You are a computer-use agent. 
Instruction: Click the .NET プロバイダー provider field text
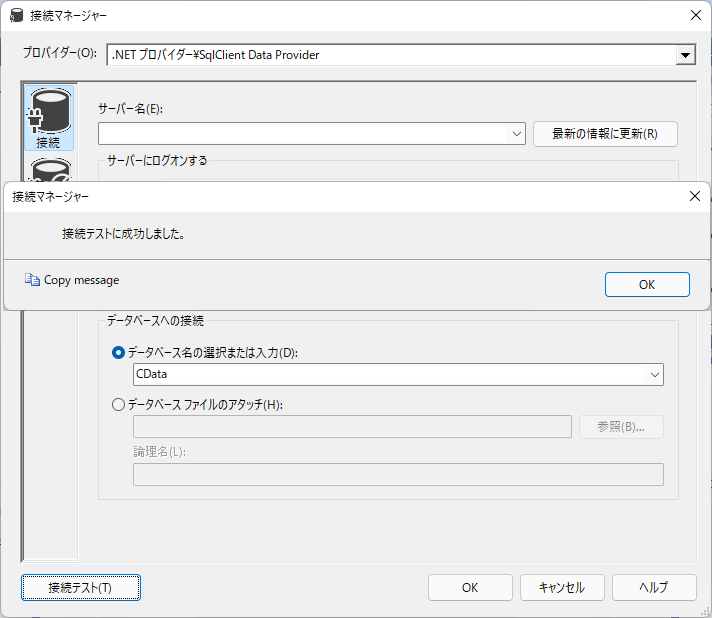215,55
